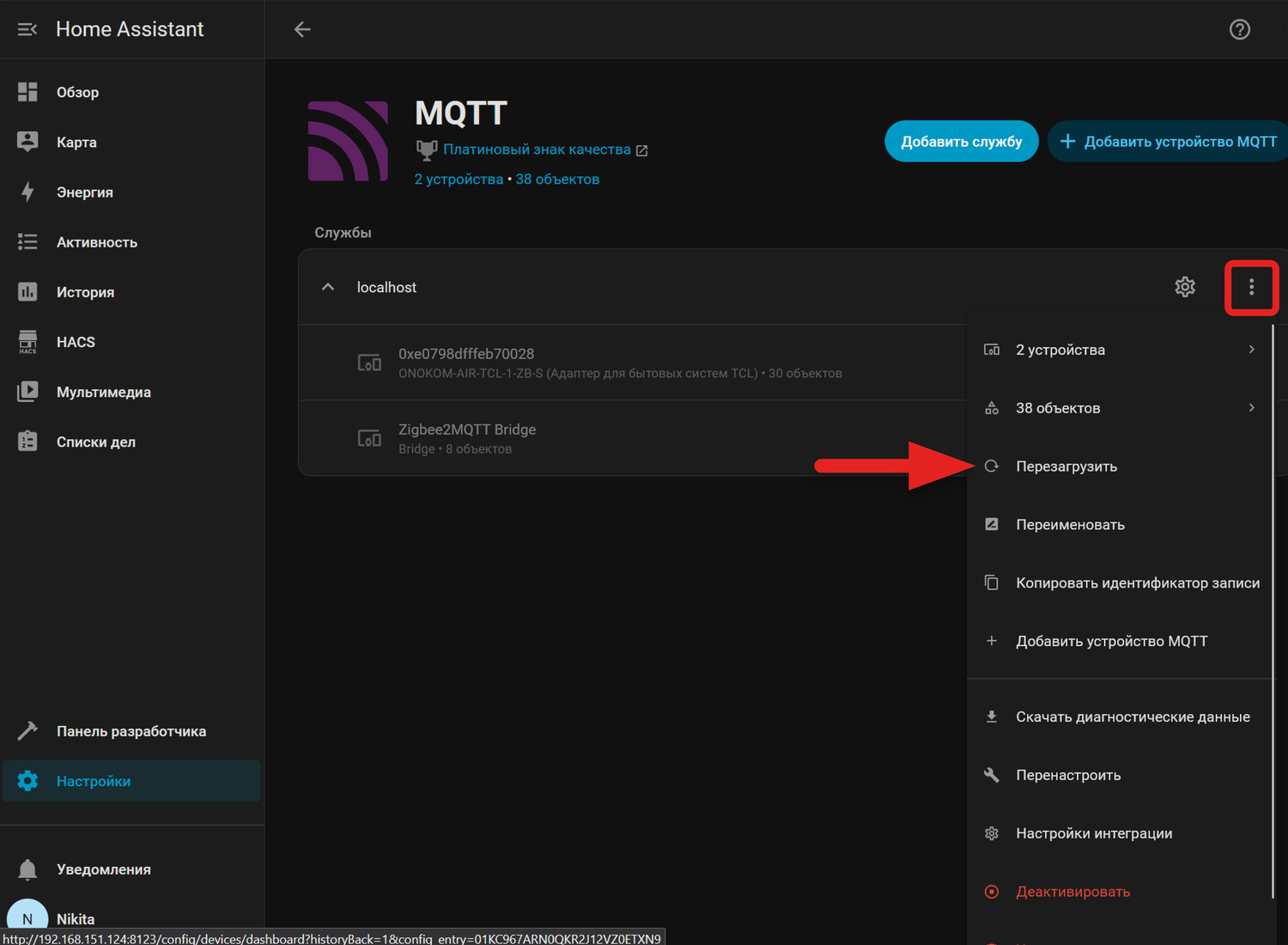Open the 0xe0798dfffeb70028 device row
1288x945 pixels.
[x=633, y=363]
